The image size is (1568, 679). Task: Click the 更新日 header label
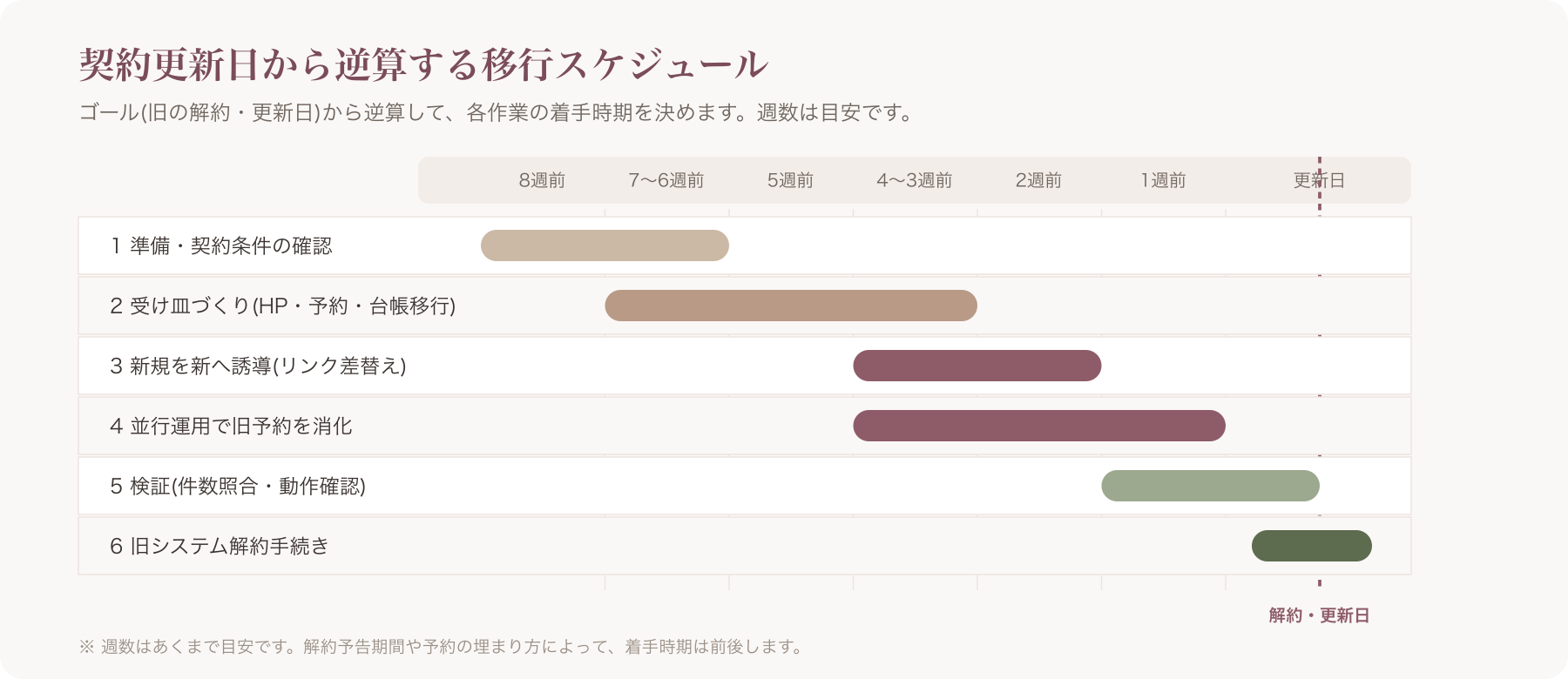click(x=1319, y=180)
